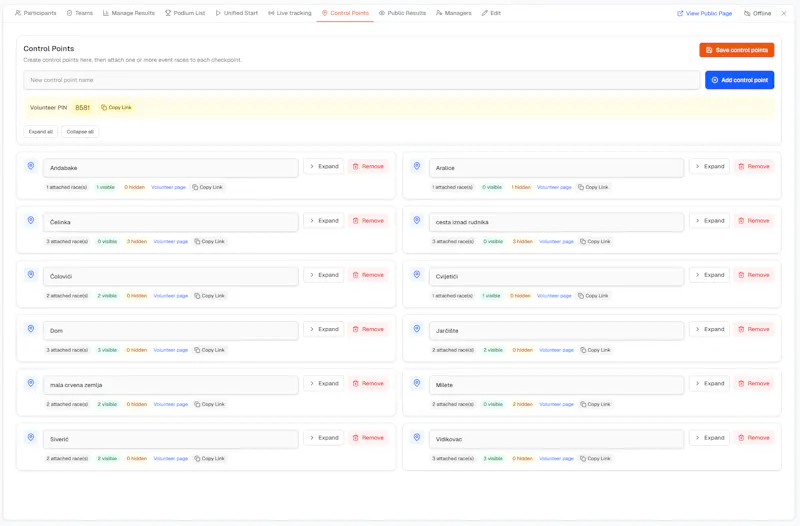The width and height of the screenshot is (800, 526).
Task: Open the View Public Page link
Action: point(705,13)
